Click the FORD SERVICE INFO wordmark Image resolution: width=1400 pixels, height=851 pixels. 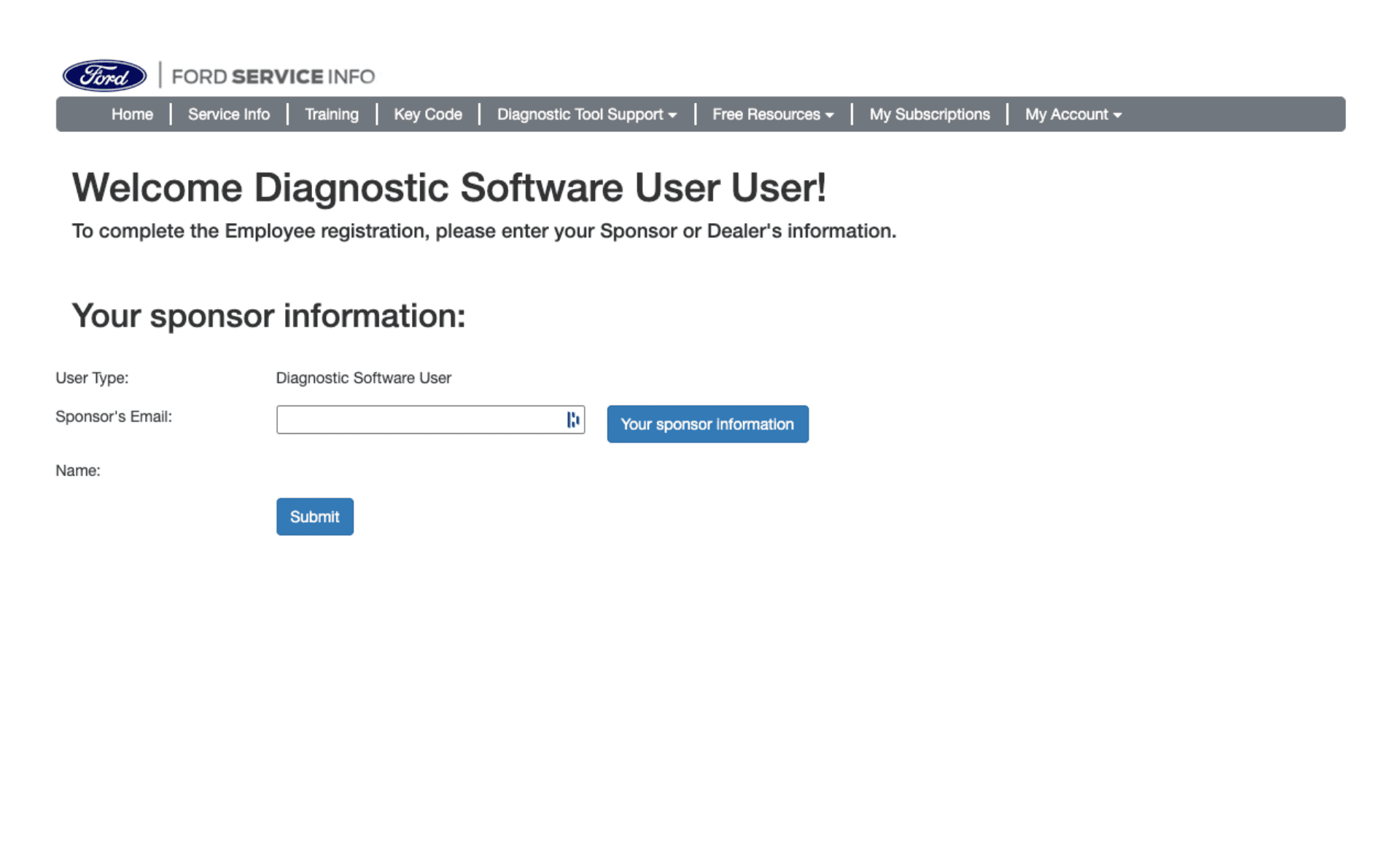click(x=273, y=76)
